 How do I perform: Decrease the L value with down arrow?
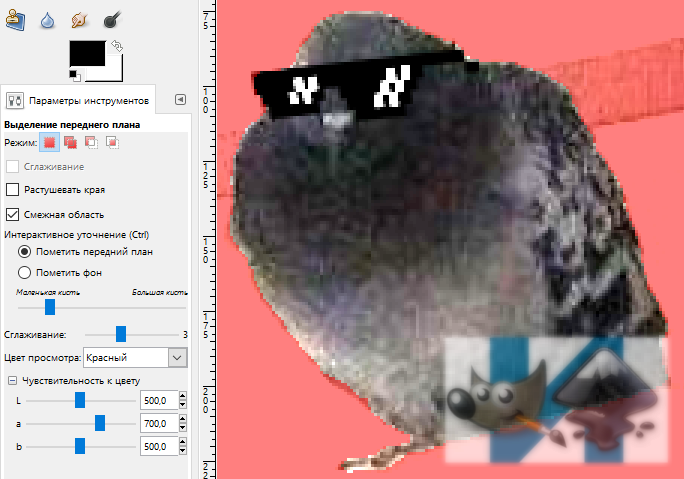(x=183, y=405)
